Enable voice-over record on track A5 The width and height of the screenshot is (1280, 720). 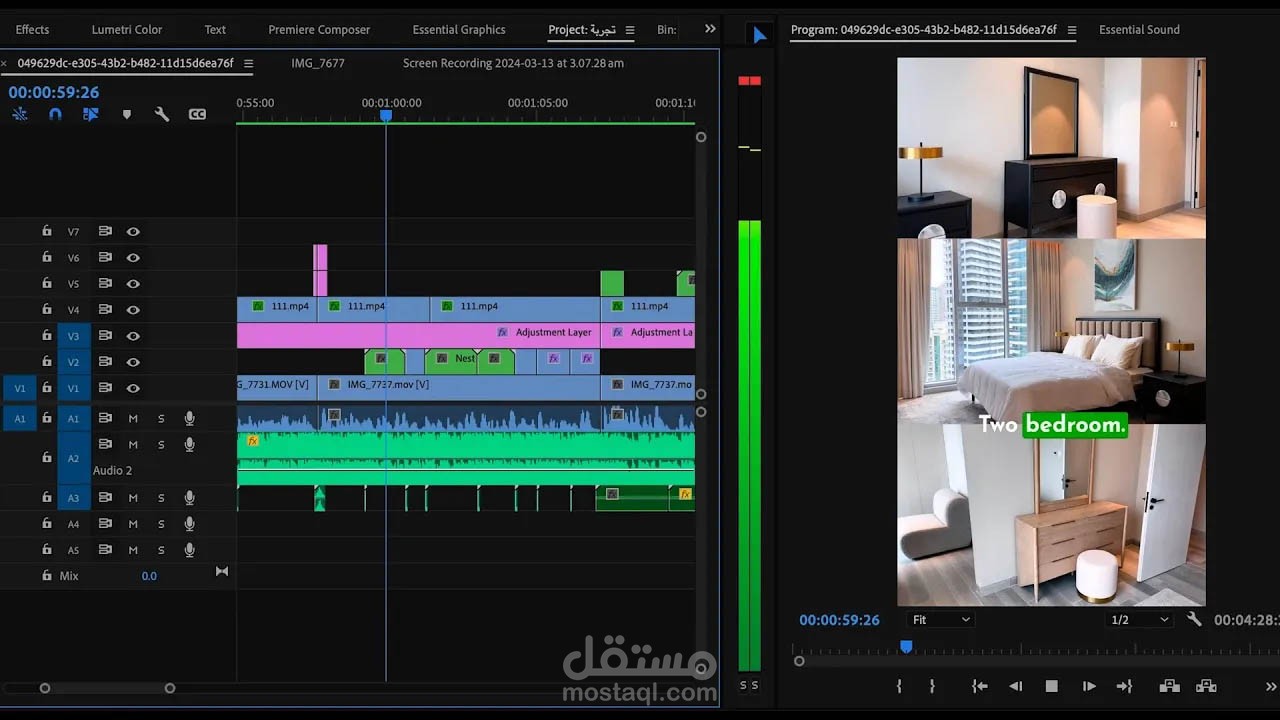[189, 550]
